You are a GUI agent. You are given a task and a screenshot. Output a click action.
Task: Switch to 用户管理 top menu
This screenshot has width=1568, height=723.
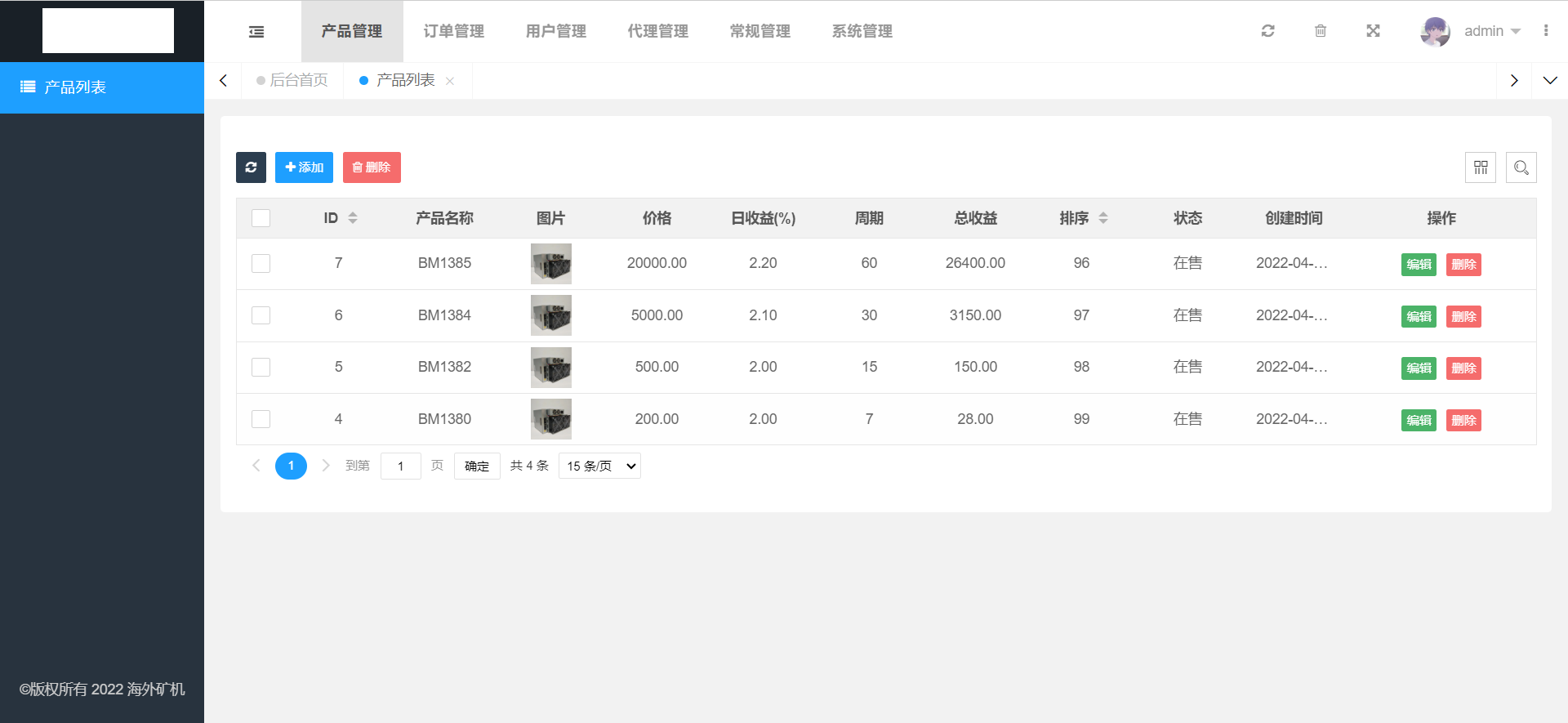coord(556,31)
